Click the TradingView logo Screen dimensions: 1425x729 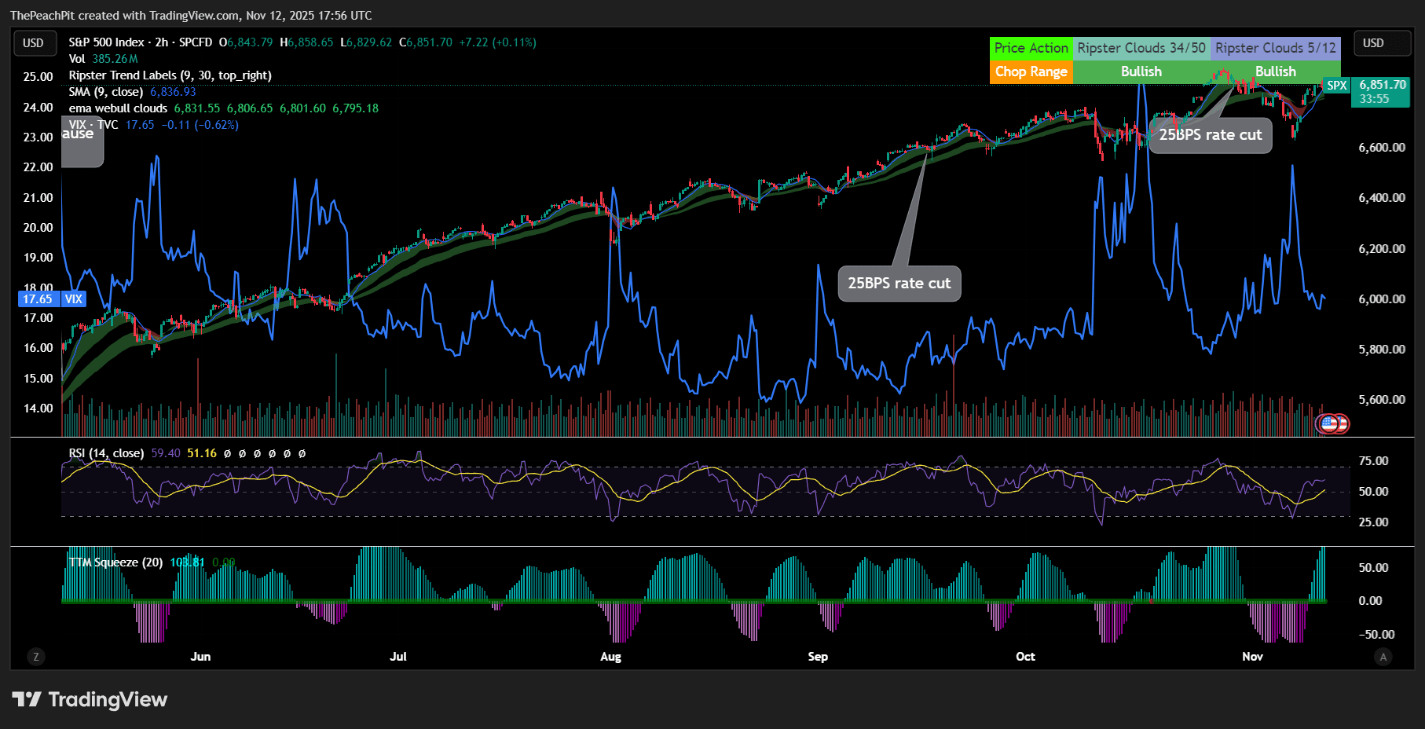click(x=90, y=699)
